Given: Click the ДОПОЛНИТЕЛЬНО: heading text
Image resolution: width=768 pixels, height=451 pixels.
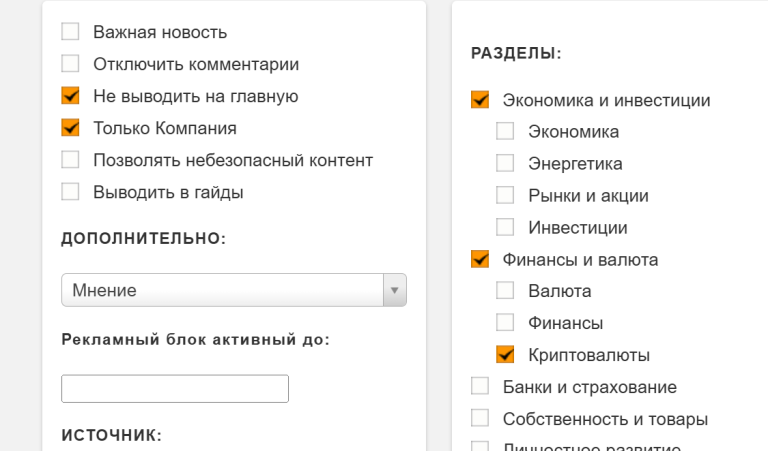Looking at the screenshot, I should 144,238.
